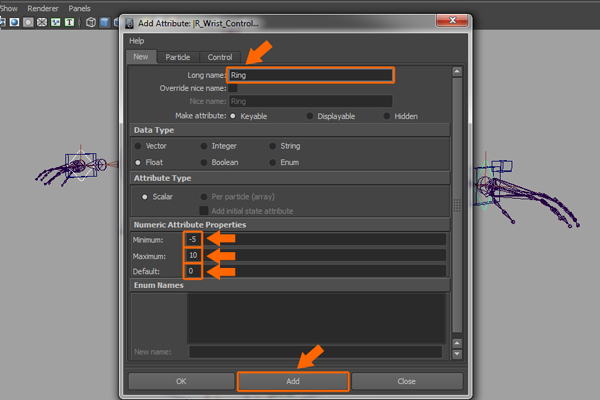Click the Add button
Image resolution: width=600 pixels, height=400 pixels.
coord(293,381)
